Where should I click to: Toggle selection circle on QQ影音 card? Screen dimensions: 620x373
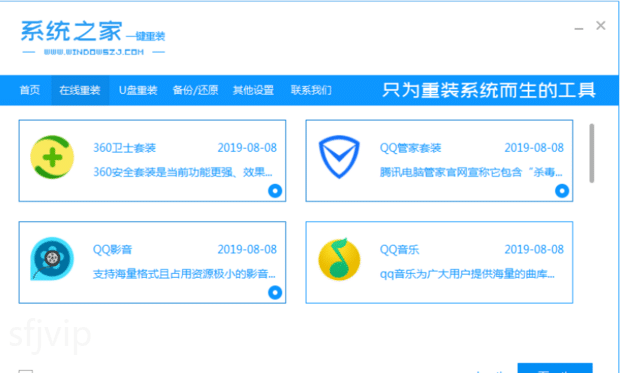pos(275,293)
